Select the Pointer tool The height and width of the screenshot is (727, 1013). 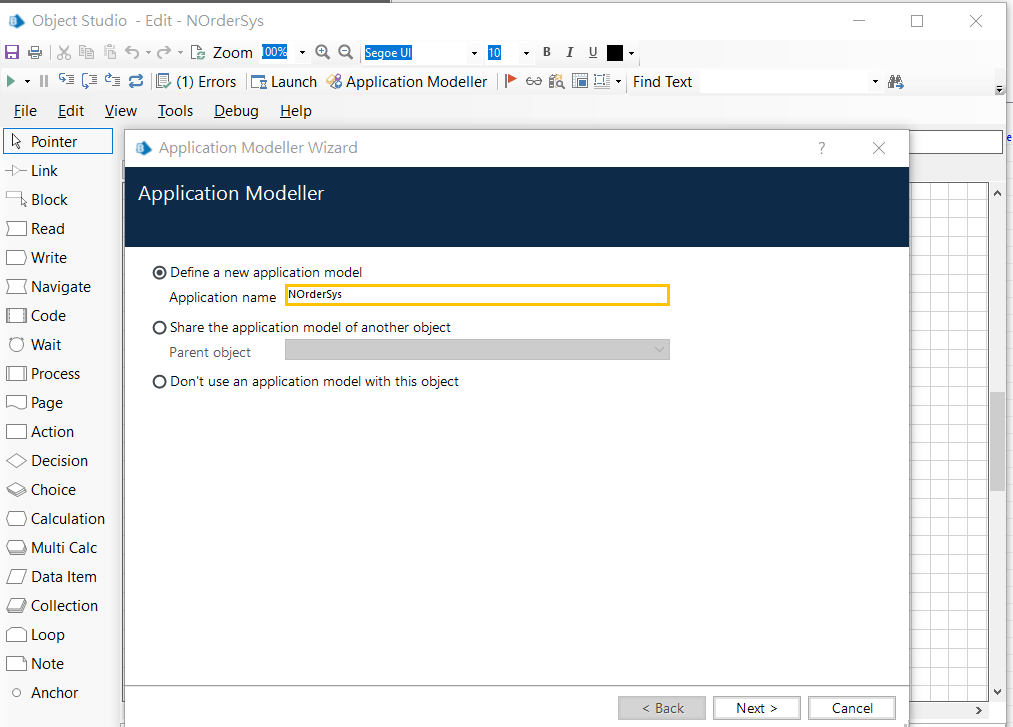point(58,142)
